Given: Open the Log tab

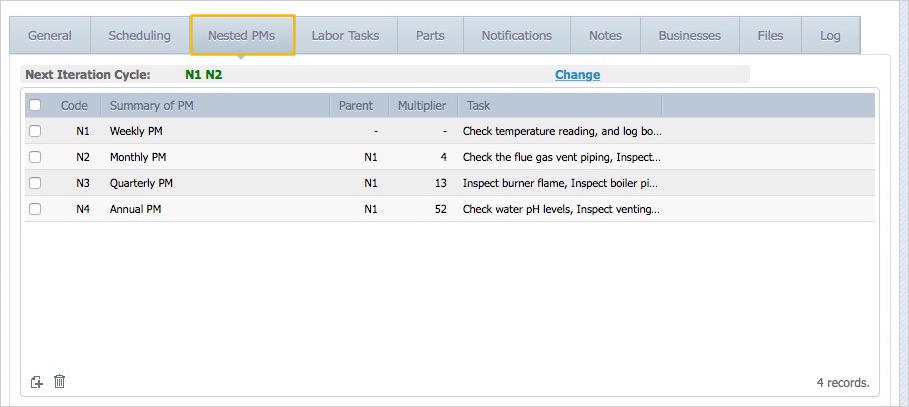Looking at the screenshot, I should coord(830,35).
